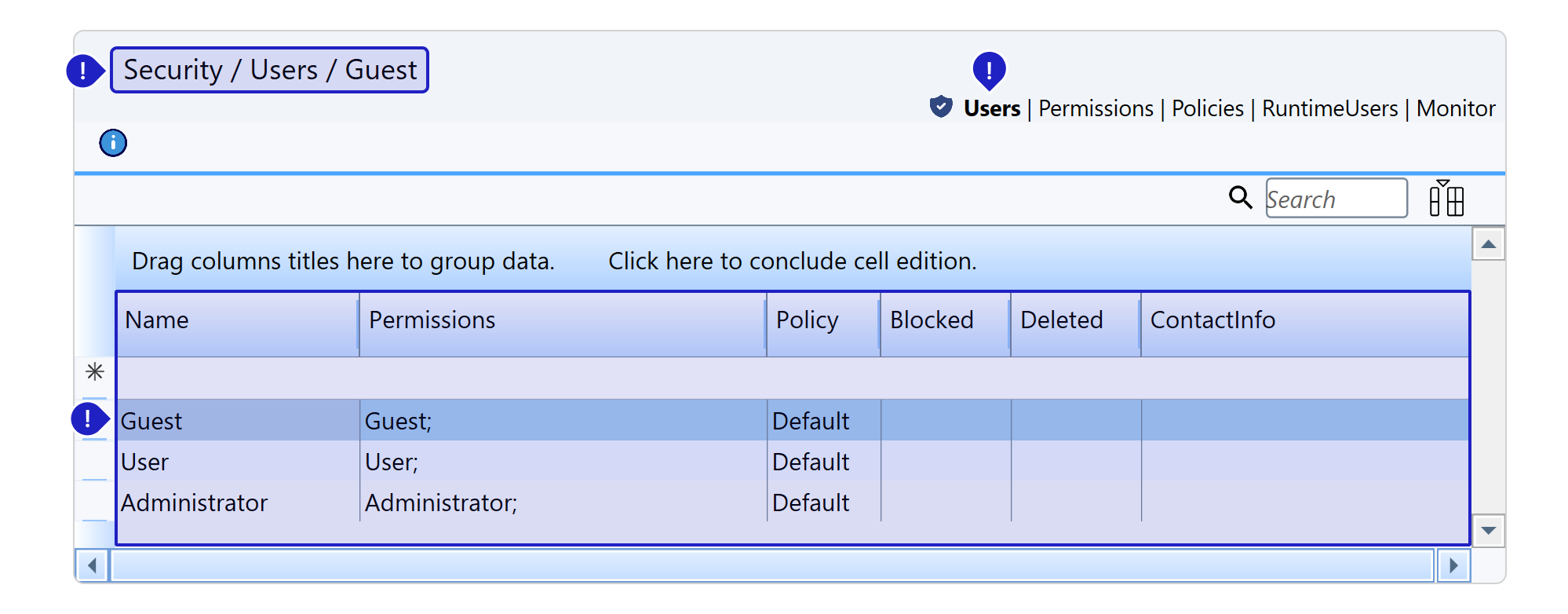Click the Blocked column header
This screenshot has height=614, width=1568.
(932, 320)
